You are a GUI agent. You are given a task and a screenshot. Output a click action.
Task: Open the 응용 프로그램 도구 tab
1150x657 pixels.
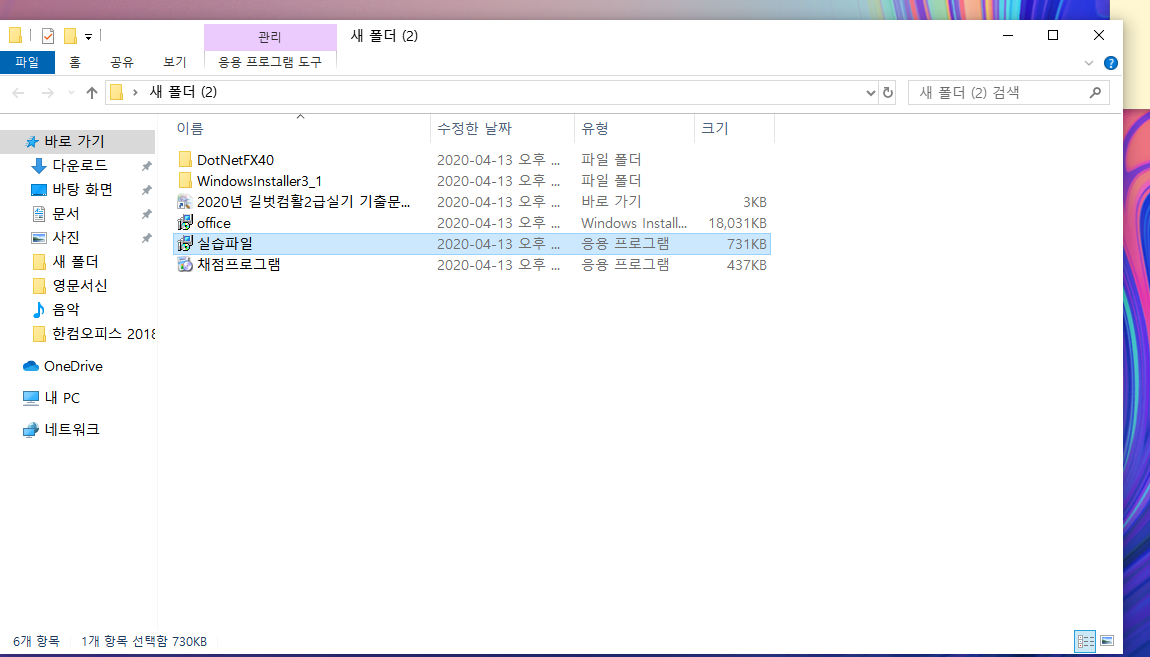[269, 62]
